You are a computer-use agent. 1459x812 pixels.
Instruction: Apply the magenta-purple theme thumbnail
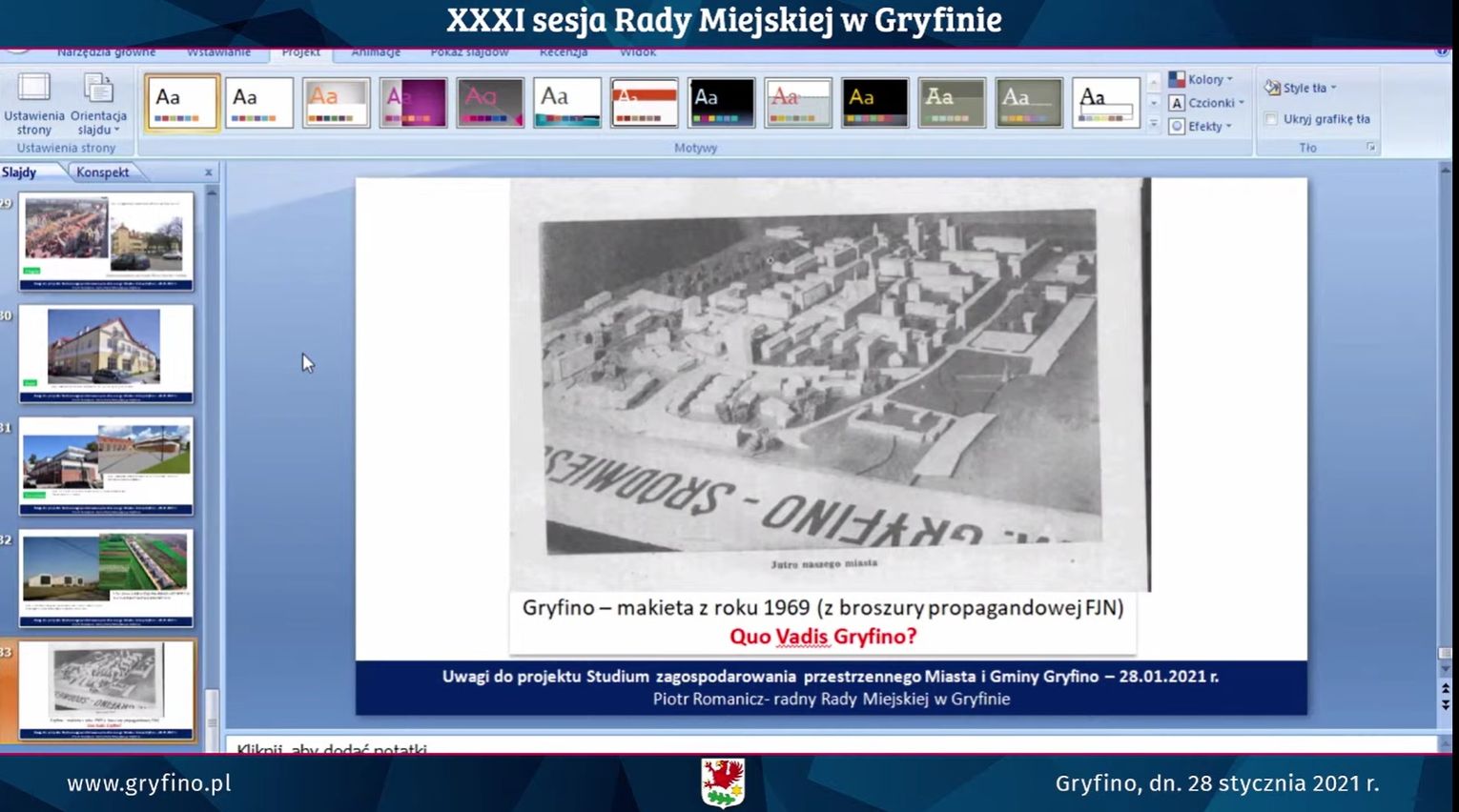point(413,103)
